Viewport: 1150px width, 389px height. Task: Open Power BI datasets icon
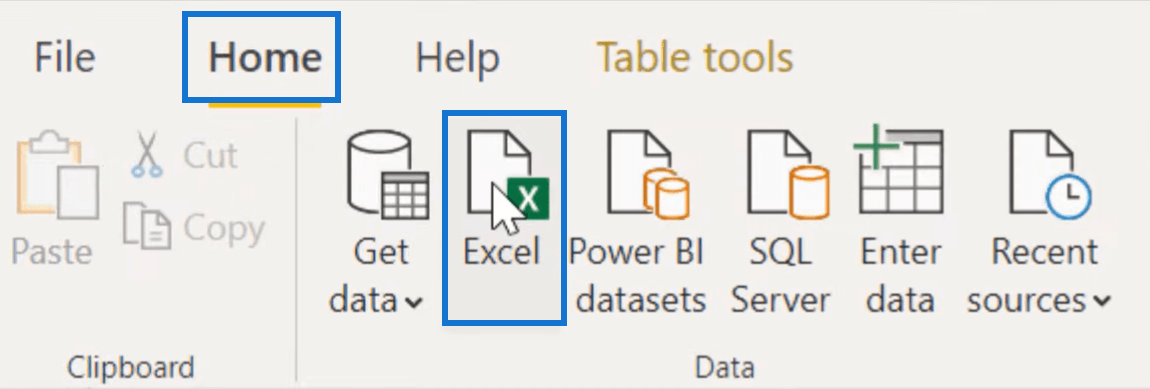[648, 176]
